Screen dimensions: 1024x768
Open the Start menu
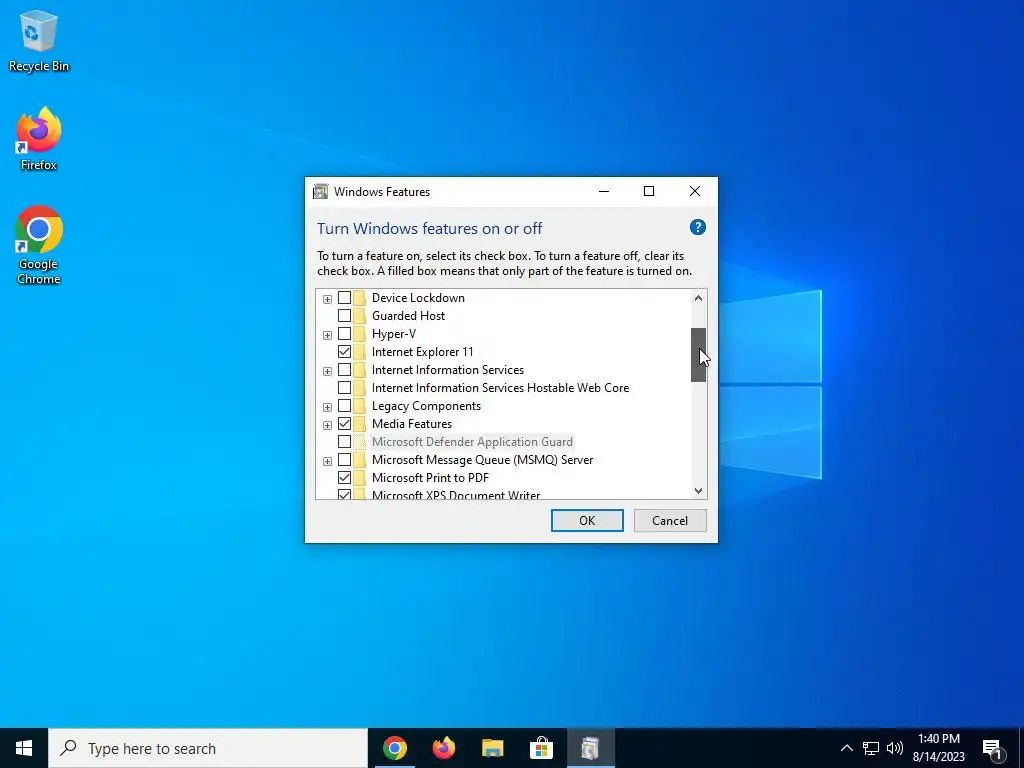click(24, 748)
